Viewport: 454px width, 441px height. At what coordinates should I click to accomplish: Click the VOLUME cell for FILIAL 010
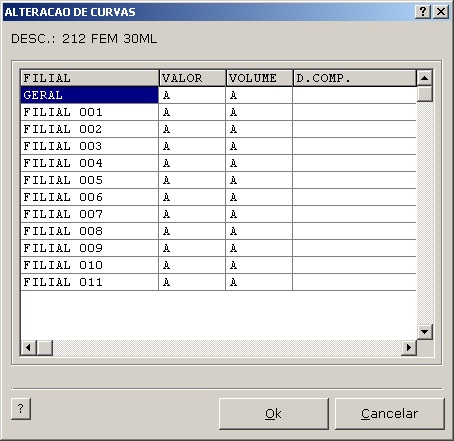coord(259,265)
